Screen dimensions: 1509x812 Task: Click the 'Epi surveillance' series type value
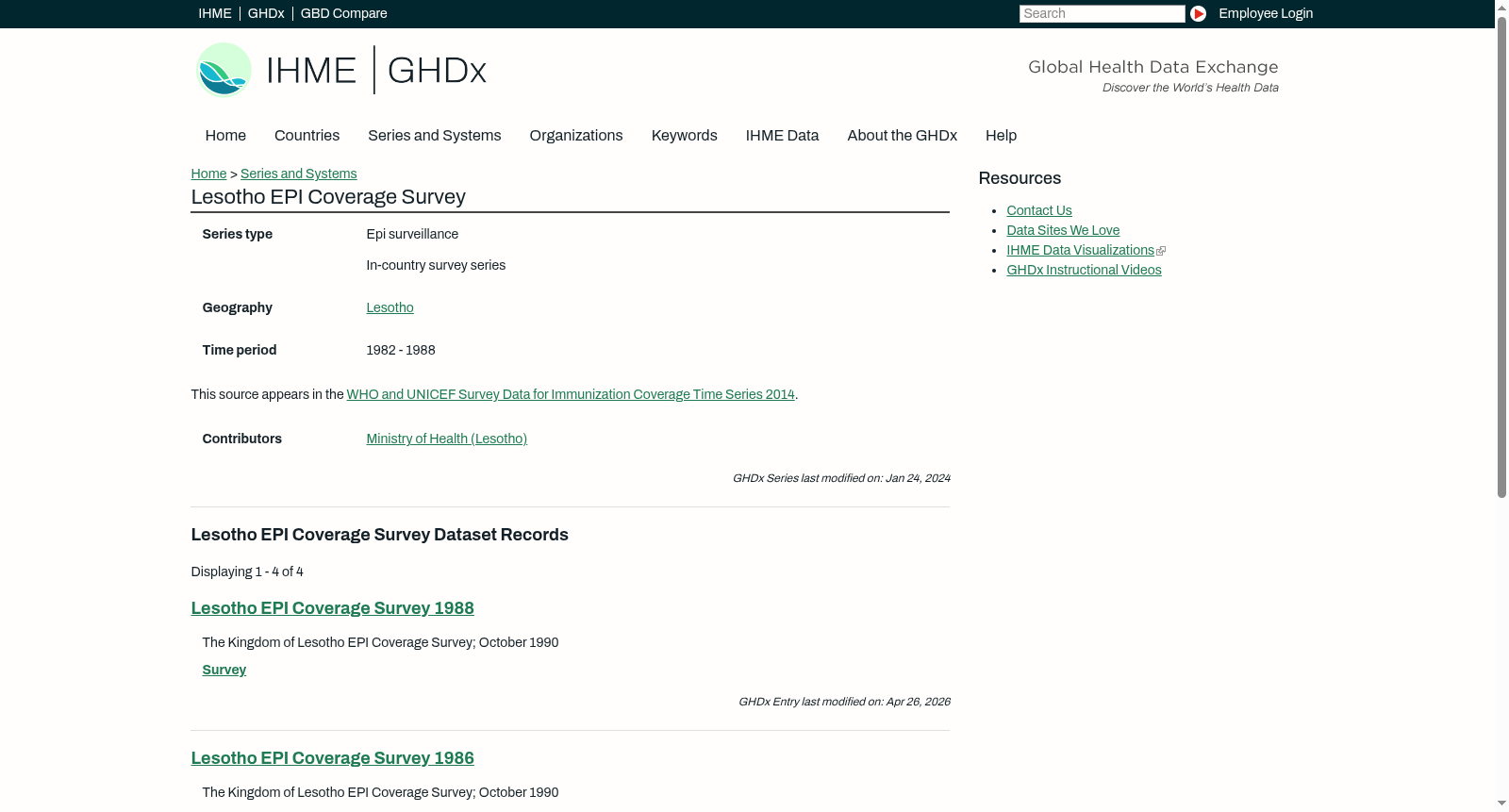[412, 234]
